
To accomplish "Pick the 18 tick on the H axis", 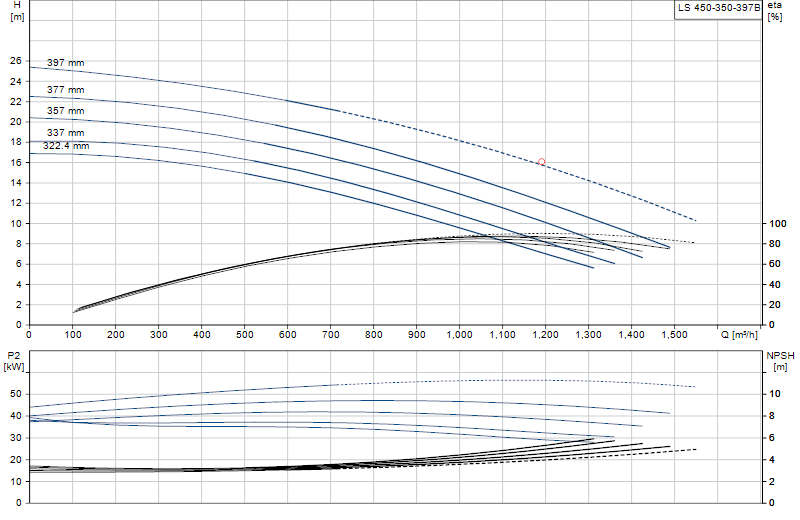I will pos(16,142).
